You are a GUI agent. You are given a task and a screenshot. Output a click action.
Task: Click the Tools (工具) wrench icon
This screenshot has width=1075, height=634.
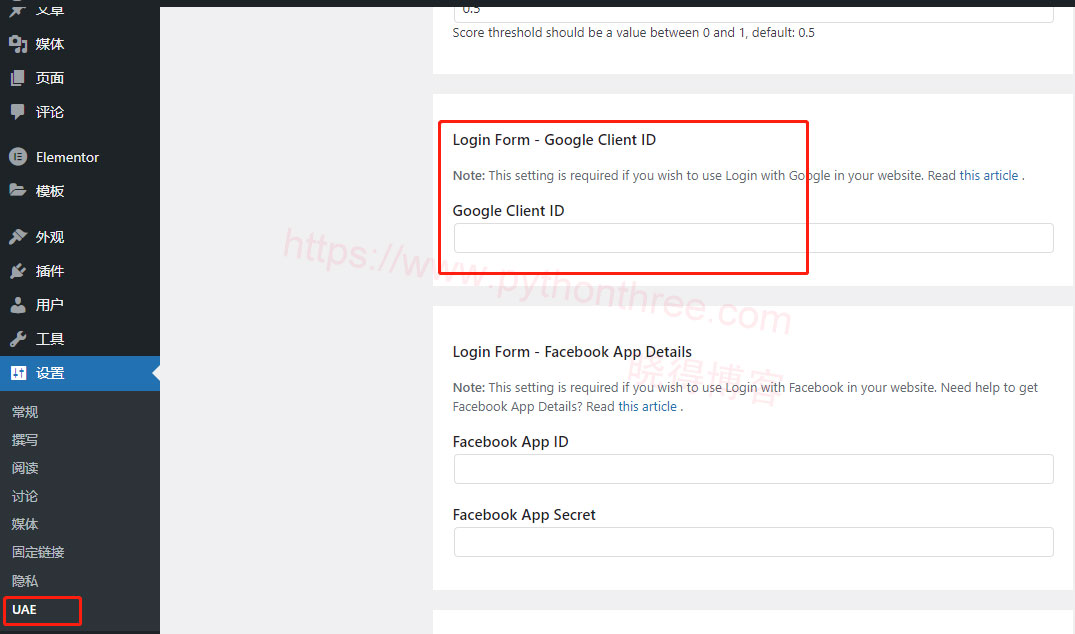[x=18, y=339]
